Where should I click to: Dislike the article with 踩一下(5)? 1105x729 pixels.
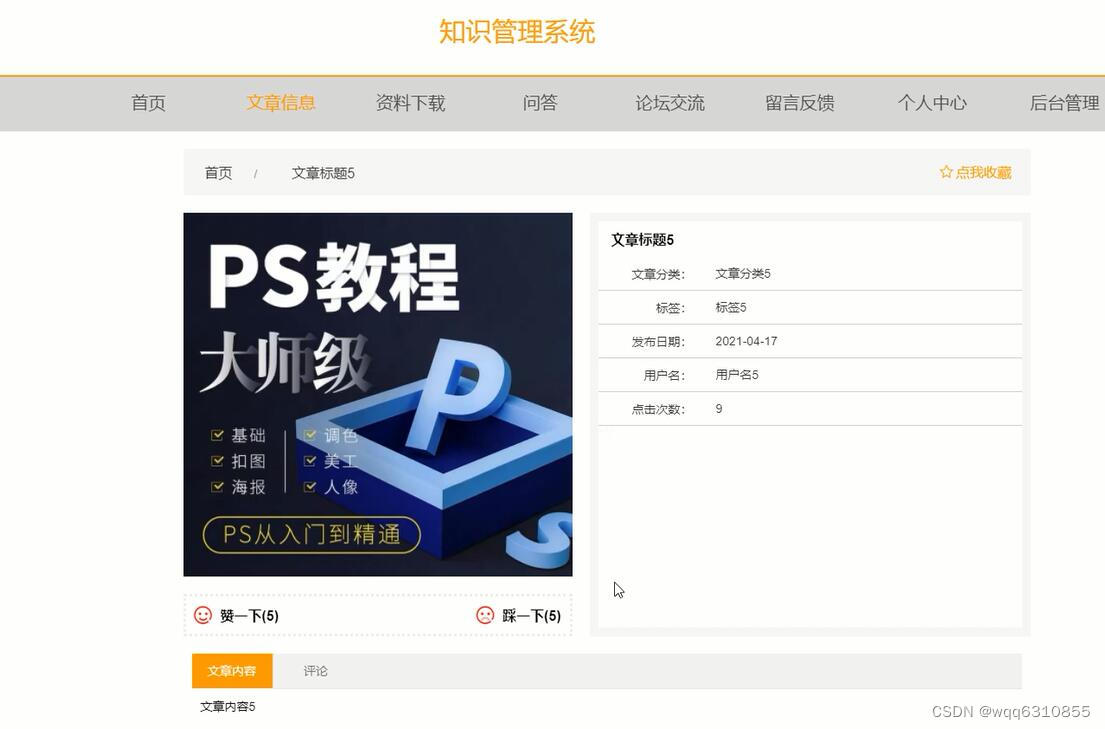pos(531,616)
